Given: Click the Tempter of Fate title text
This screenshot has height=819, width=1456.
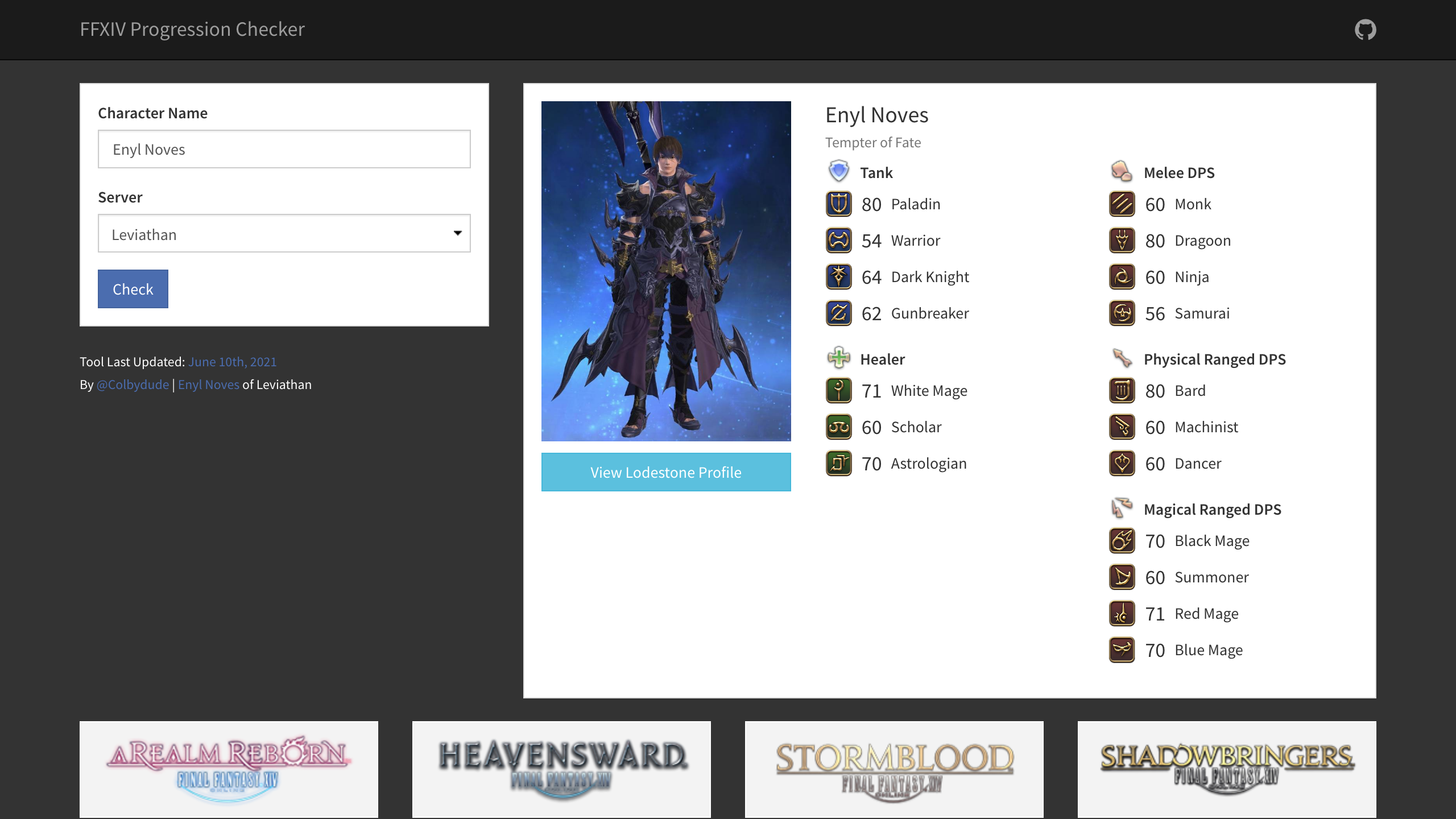Looking at the screenshot, I should point(873,143).
